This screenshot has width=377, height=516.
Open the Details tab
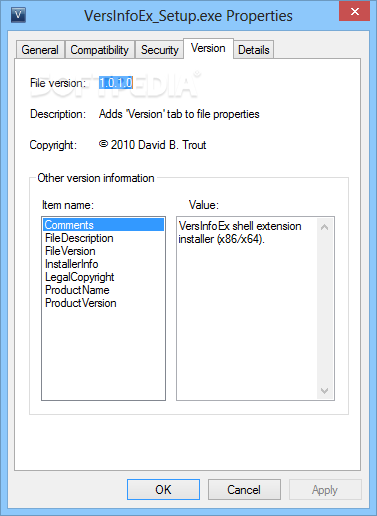(254, 50)
